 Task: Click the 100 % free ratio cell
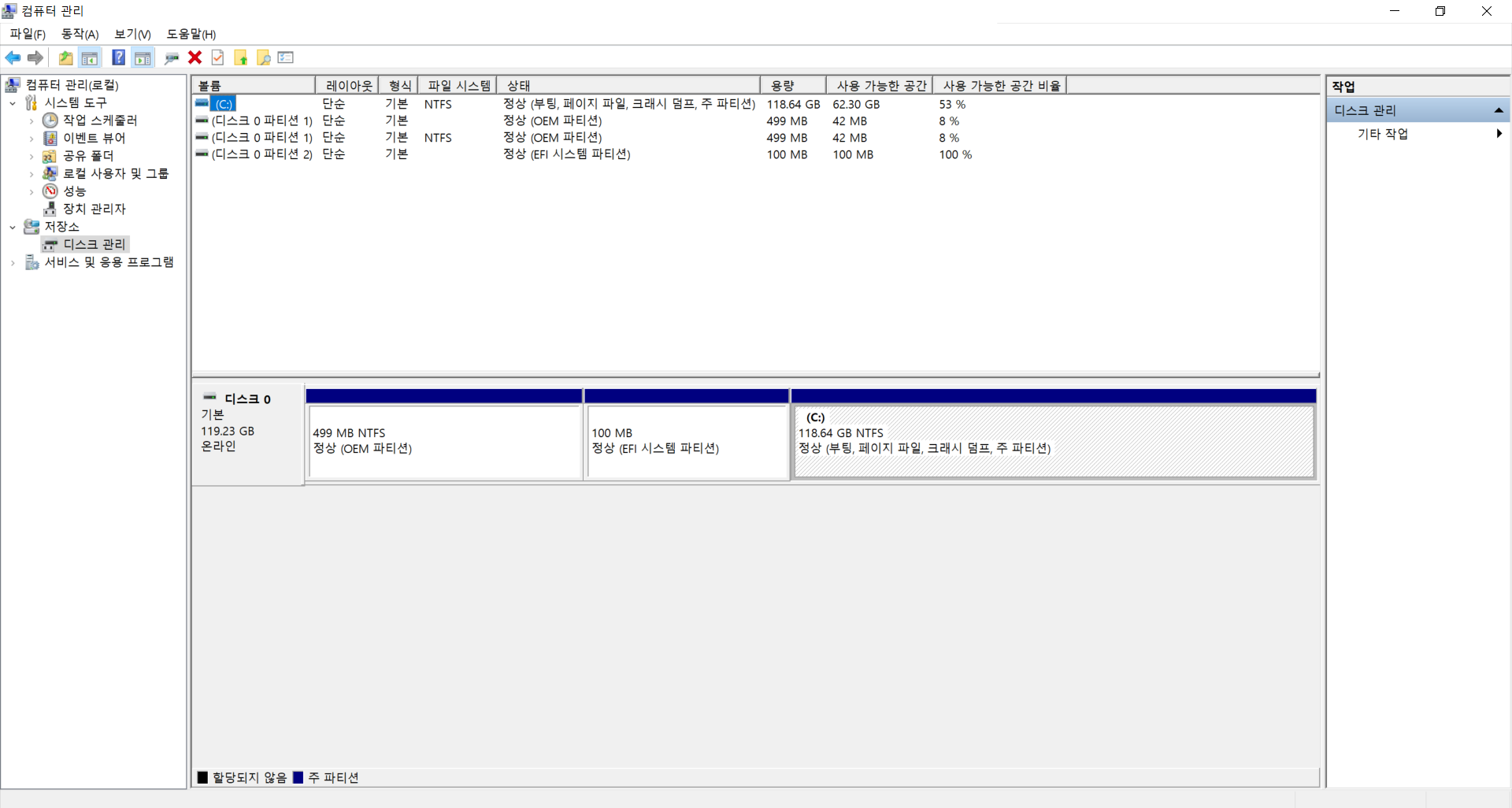(955, 154)
